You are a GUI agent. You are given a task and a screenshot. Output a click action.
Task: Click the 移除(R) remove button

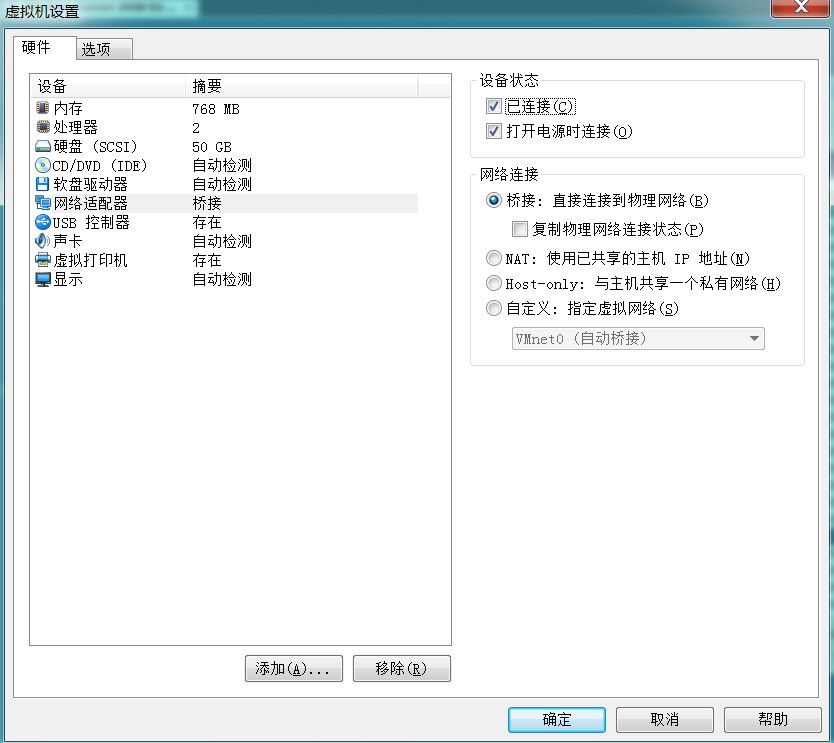point(402,668)
